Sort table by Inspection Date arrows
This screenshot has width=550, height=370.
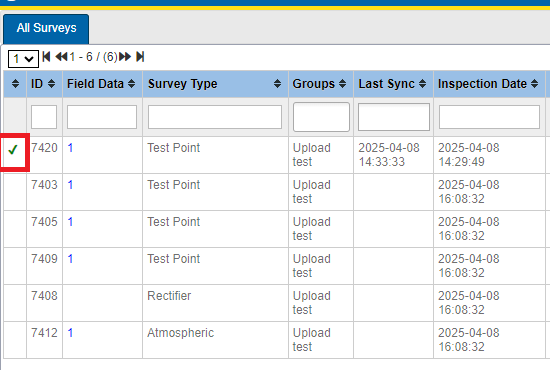tap(534, 83)
